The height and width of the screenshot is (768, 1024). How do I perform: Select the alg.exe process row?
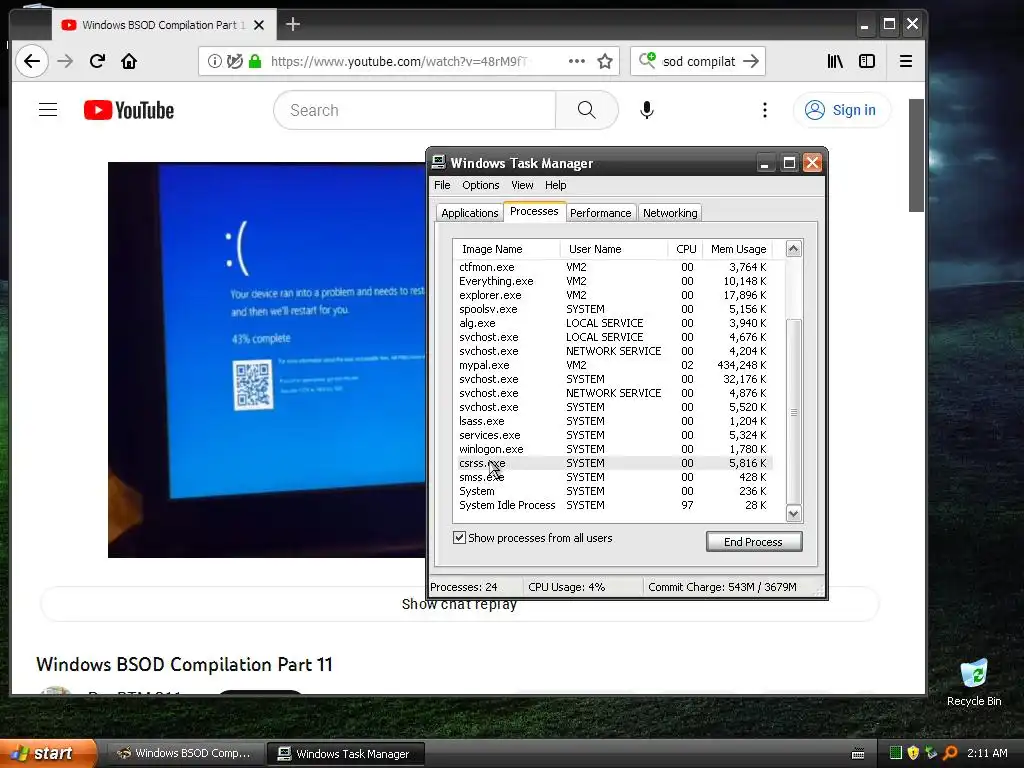613,323
